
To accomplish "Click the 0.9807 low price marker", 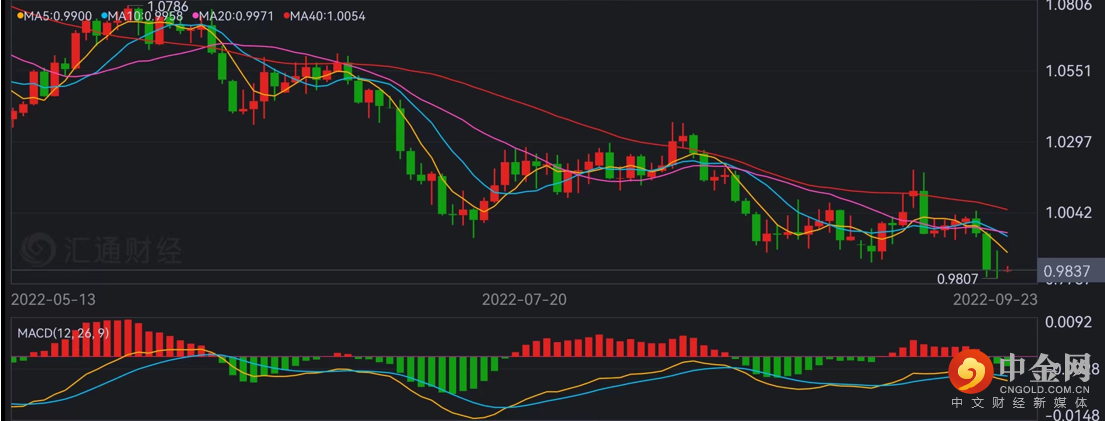I will coord(956,279).
